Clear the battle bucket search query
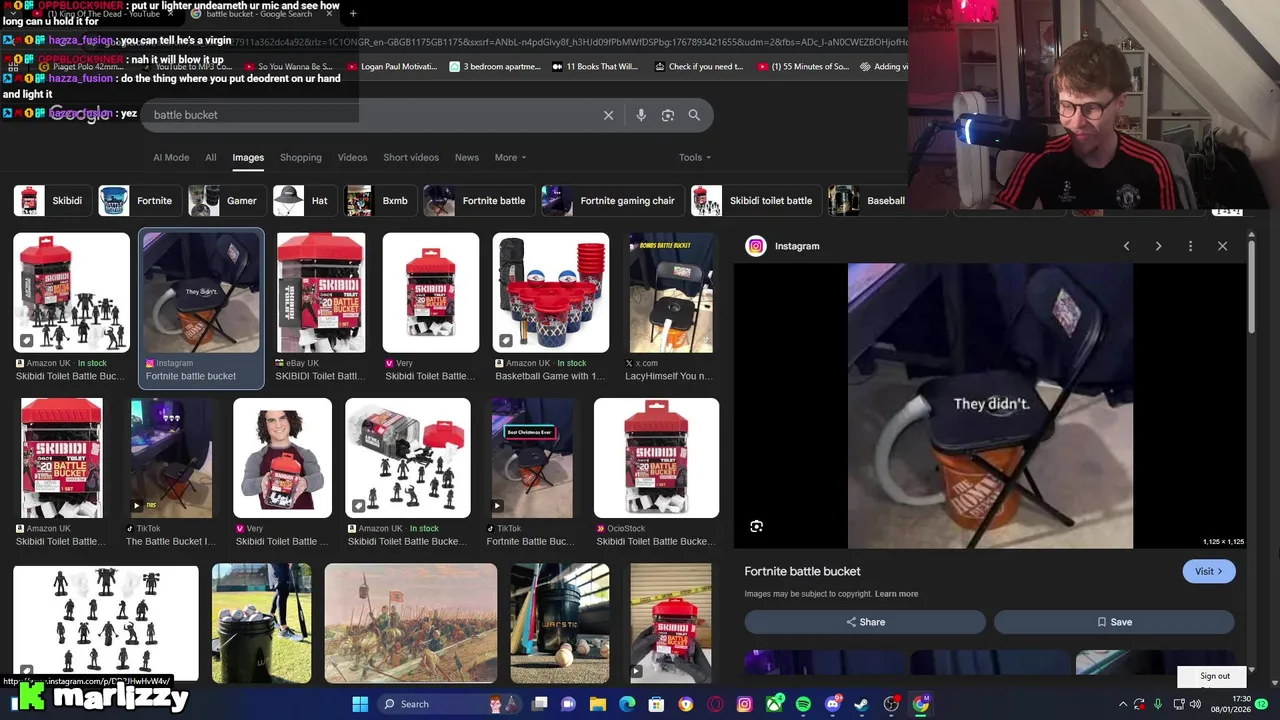This screenshot has height=720, width=1280. click(x=608, y=115)
